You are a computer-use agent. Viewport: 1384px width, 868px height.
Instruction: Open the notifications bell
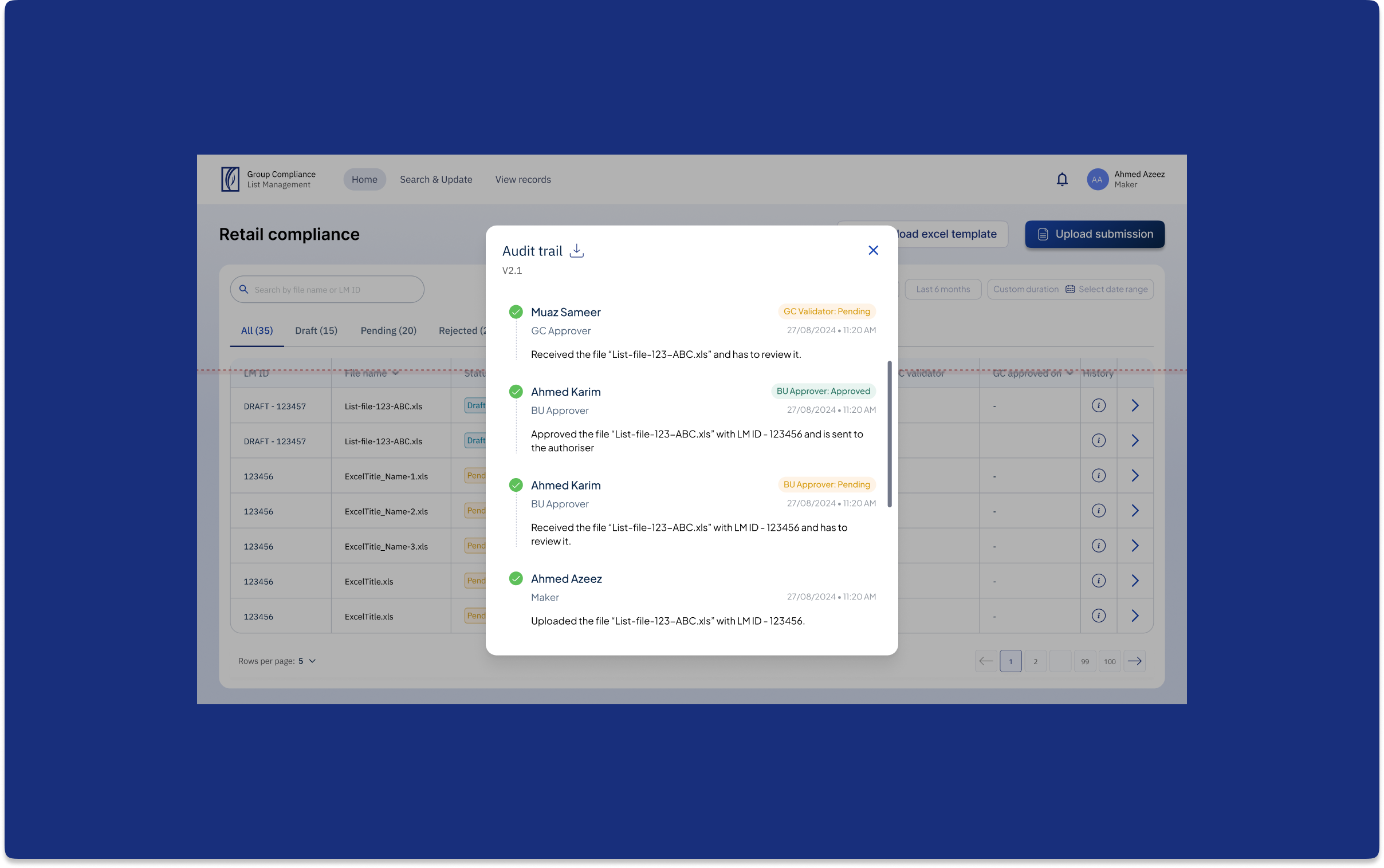pyautogui.click(x=1062, y=180)
